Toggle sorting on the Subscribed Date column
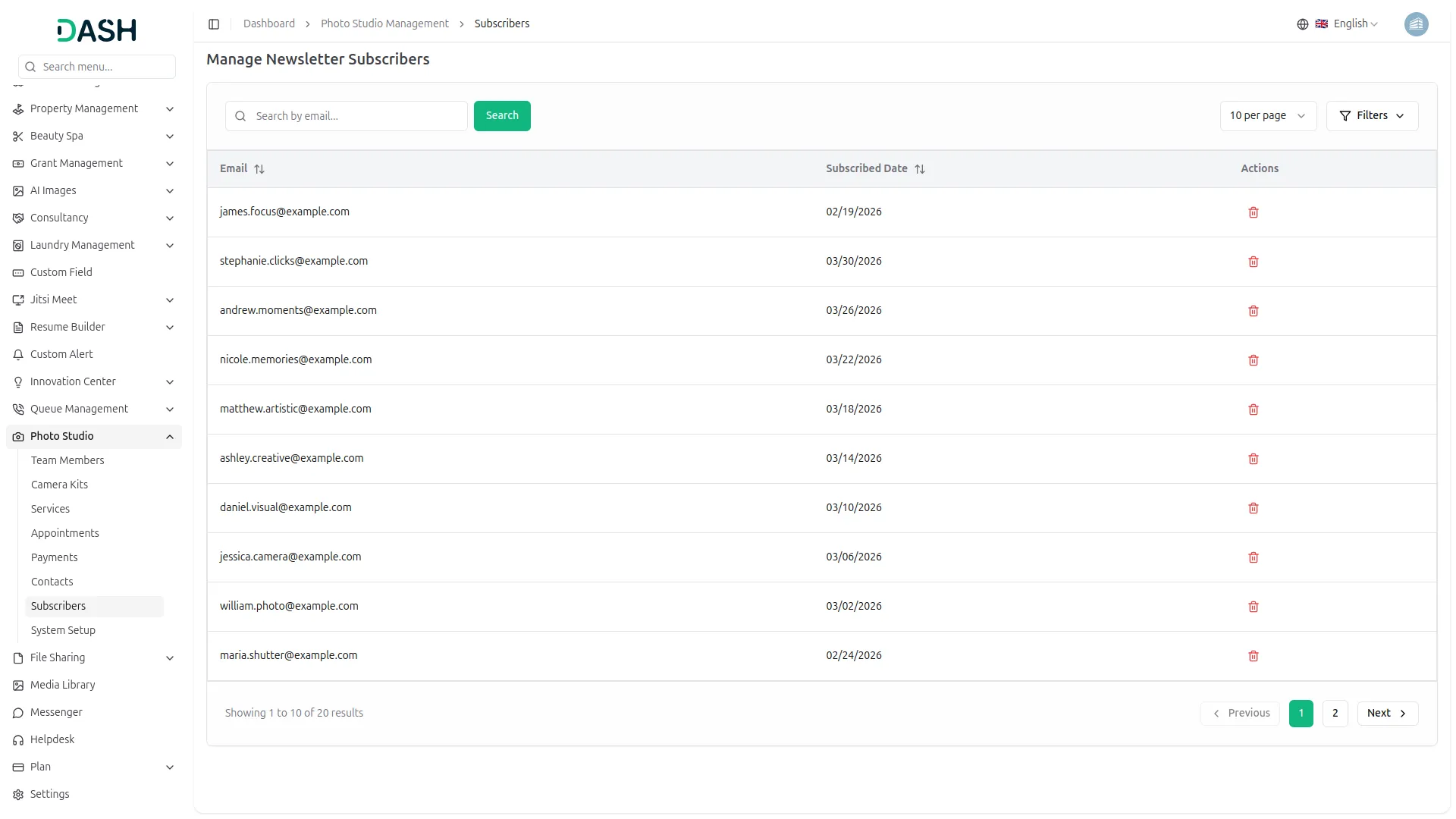 [x=921, y=168]
